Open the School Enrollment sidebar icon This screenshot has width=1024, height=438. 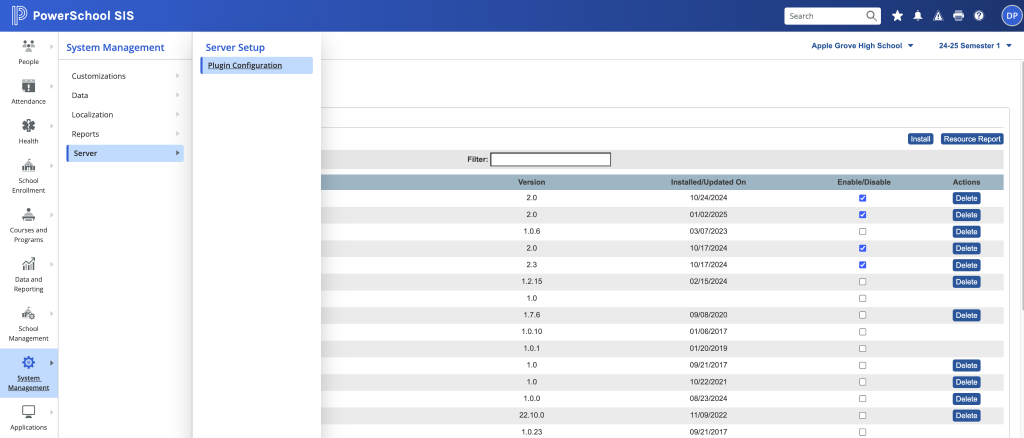[x=28, y=164]
